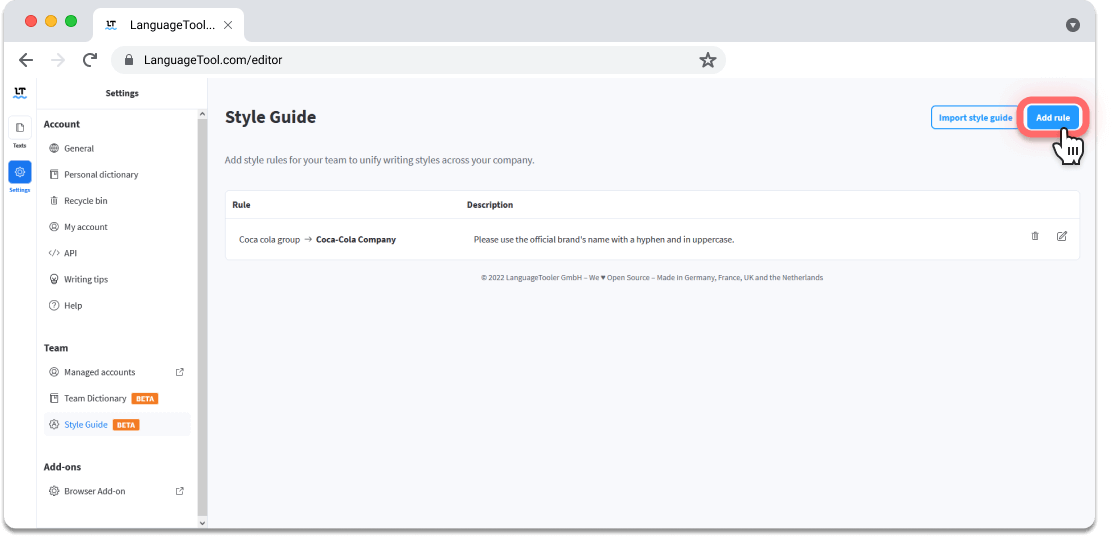The width and height of the screenshot is (1114, 537).
Task: Open Managed accounts external link icon
Action: pos(180,372)
